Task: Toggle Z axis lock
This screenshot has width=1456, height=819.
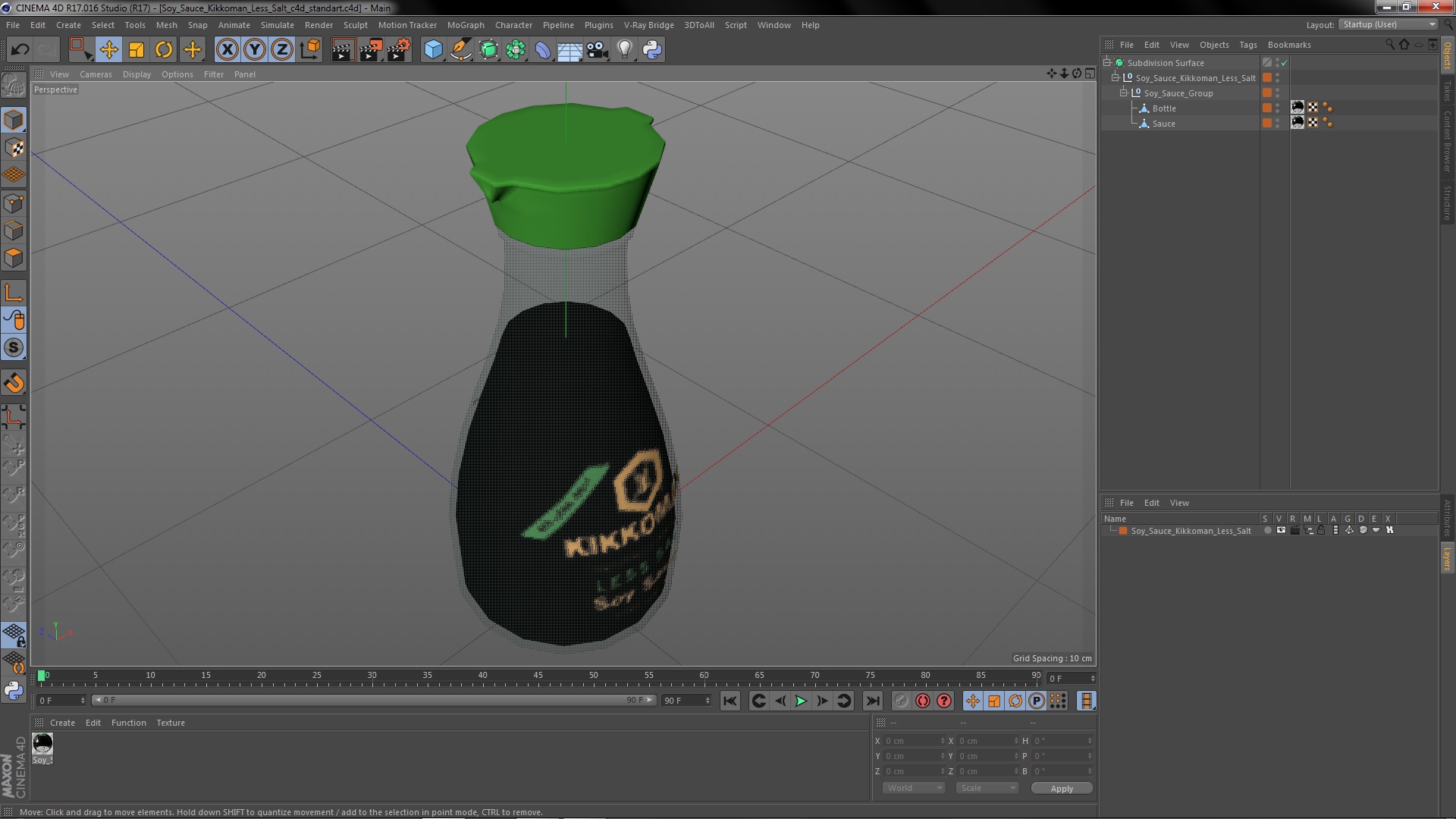Action: (x=282, y=50)
